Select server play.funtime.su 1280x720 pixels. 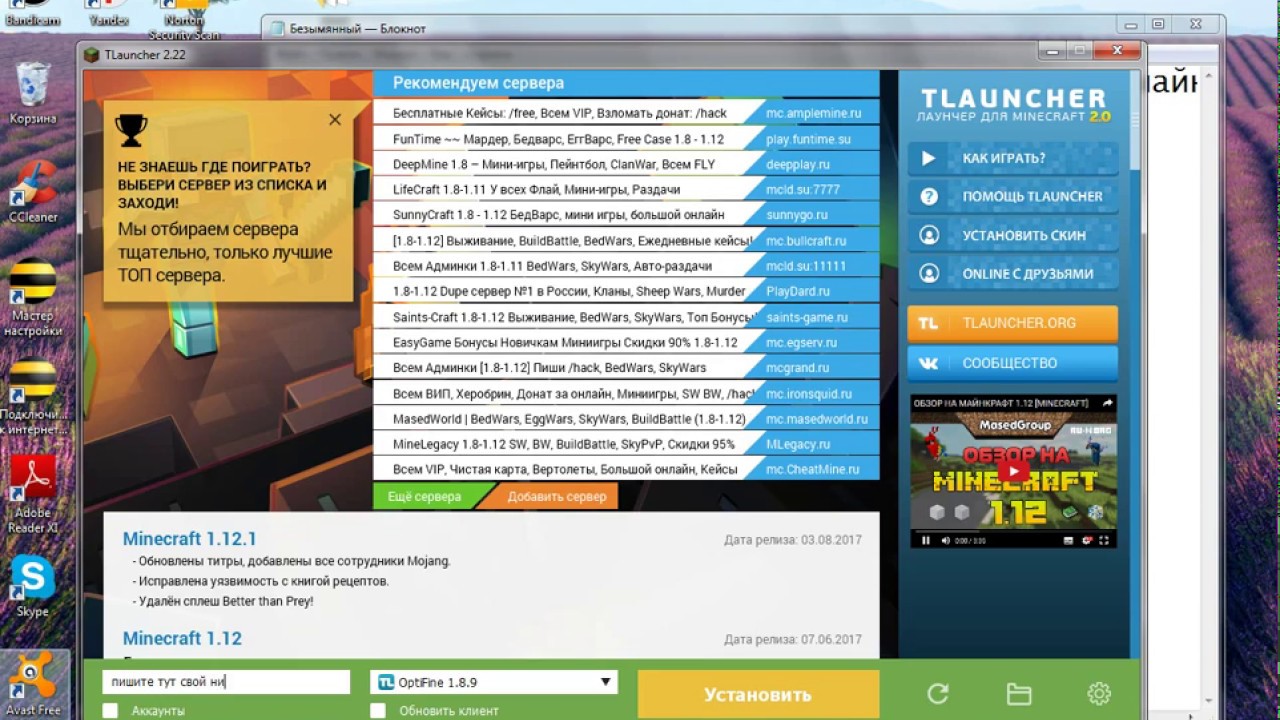pyautogui.click(x=626, y=139)
